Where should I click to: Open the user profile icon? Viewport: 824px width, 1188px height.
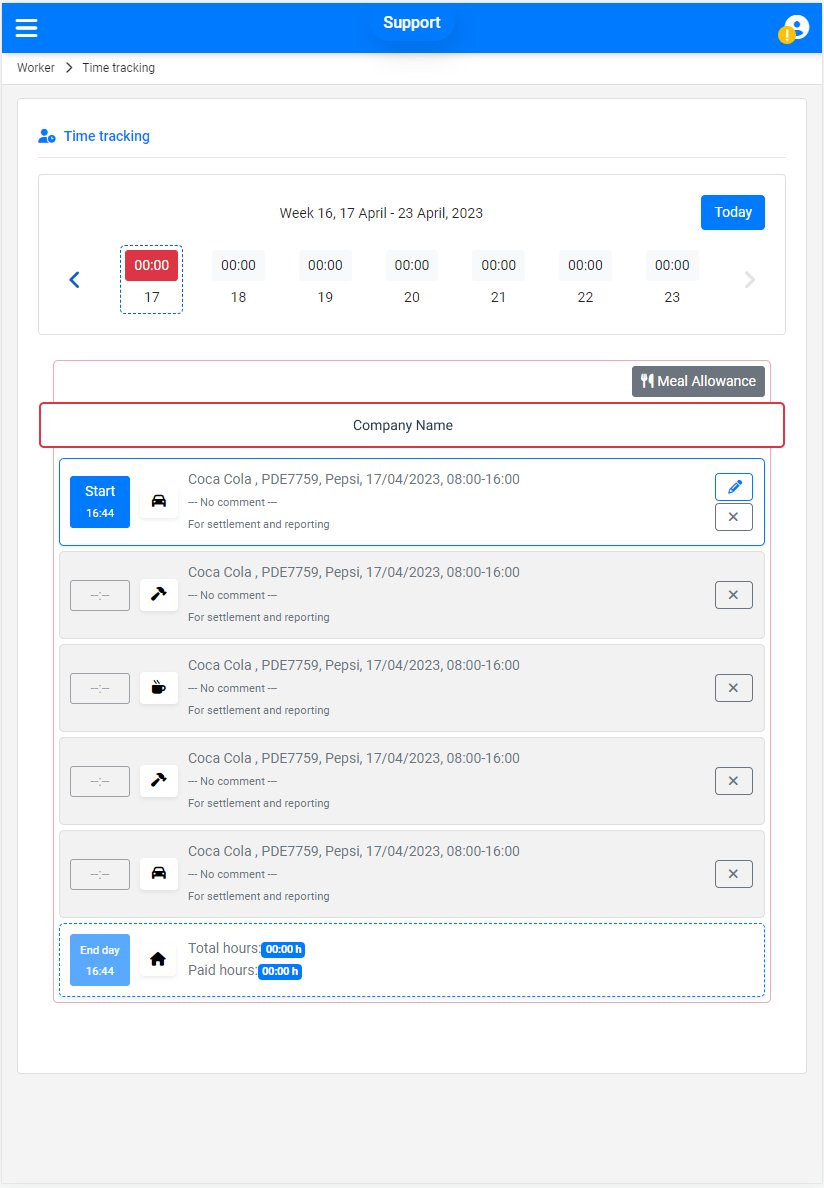pyautogui.click(x=795, y=28)
